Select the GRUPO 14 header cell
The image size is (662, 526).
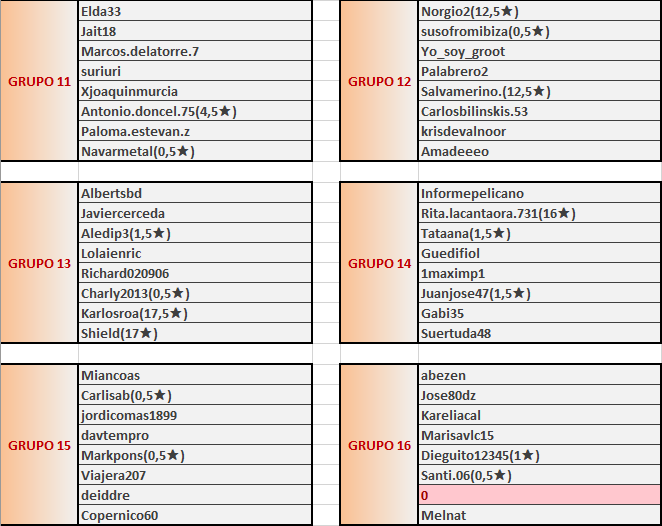[379, 263]
